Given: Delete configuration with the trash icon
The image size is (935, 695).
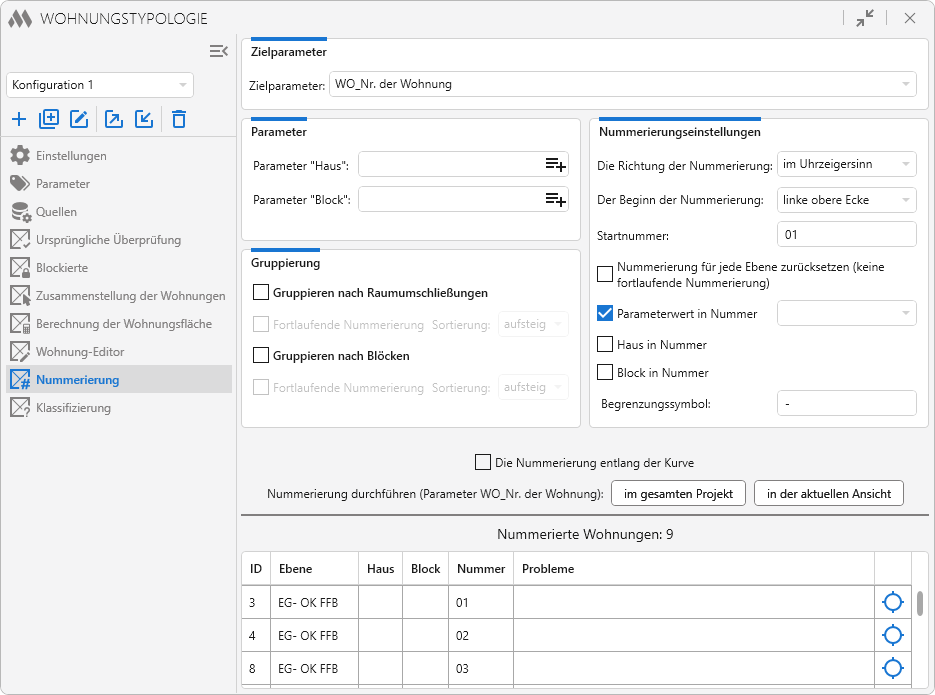Looking at the screenshot, I should click(179, 119).
